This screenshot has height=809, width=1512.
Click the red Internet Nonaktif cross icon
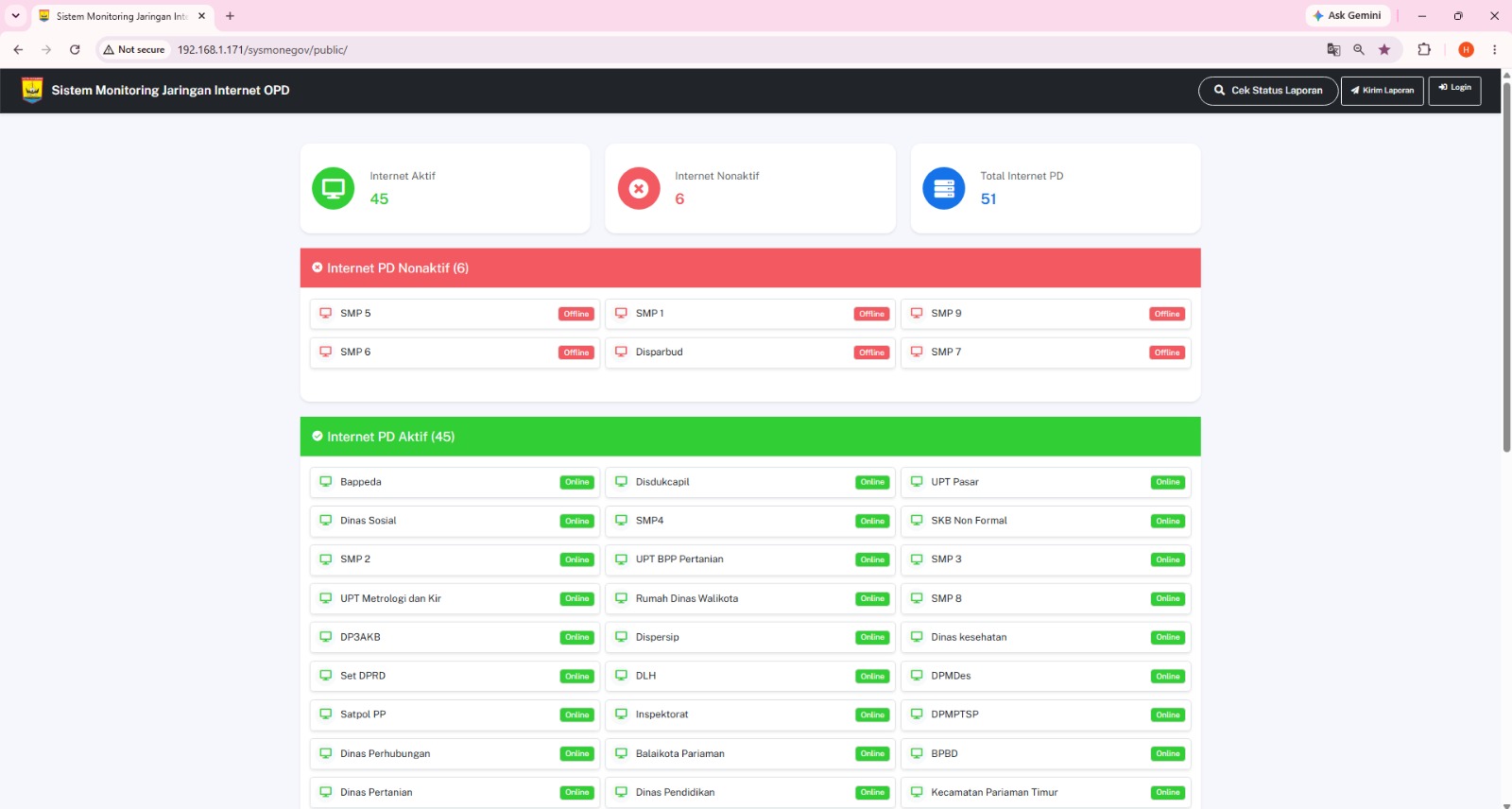pos(639,188)
